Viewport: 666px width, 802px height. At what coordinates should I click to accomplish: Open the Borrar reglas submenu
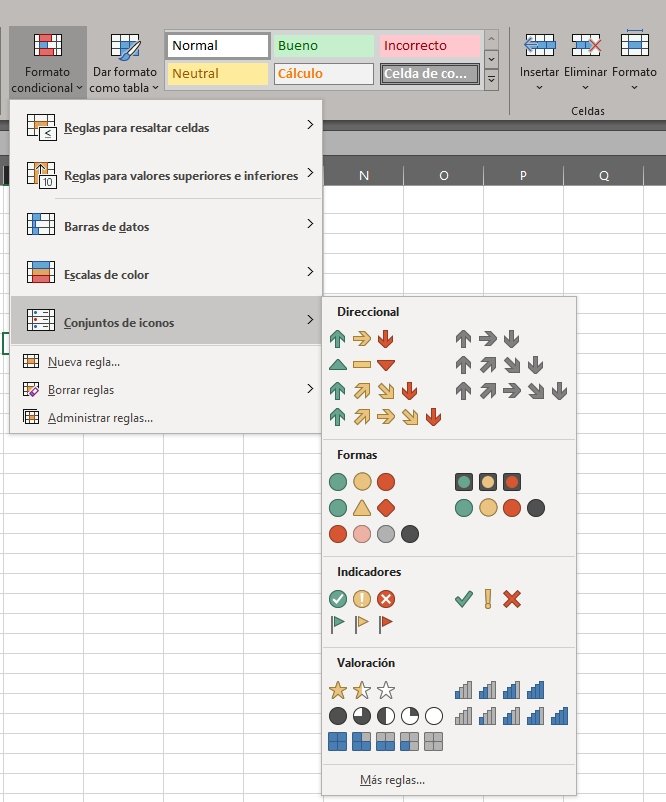[166, 390]
